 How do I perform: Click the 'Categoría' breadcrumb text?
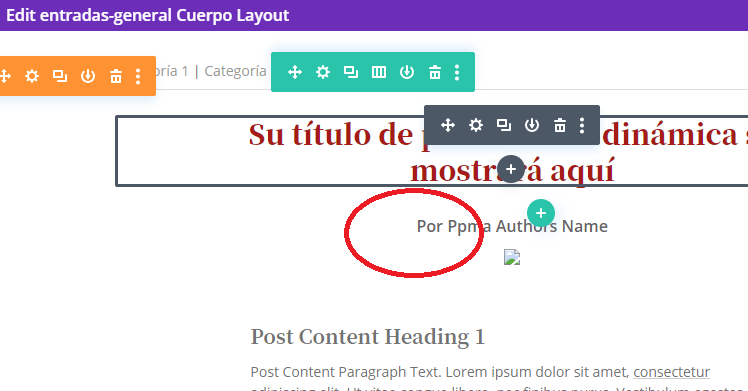tap(235, 71)
